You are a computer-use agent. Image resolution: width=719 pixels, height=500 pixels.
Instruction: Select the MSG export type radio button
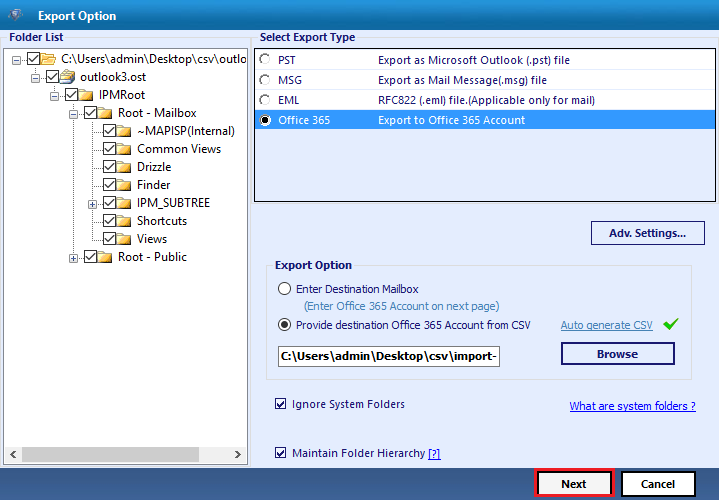click(265, 80)
